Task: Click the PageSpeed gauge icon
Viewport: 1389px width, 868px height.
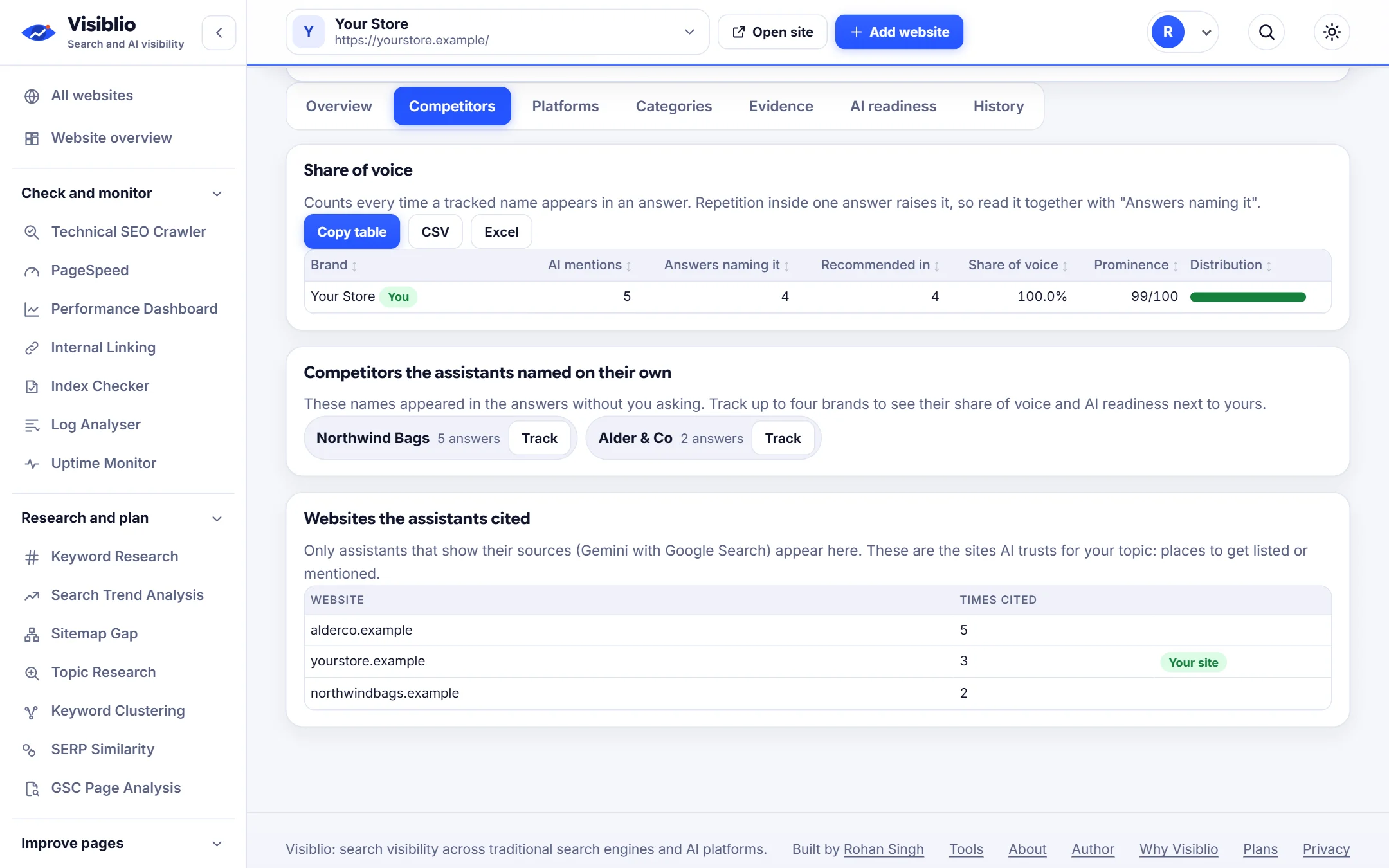Action: click(x=32, y=271)
